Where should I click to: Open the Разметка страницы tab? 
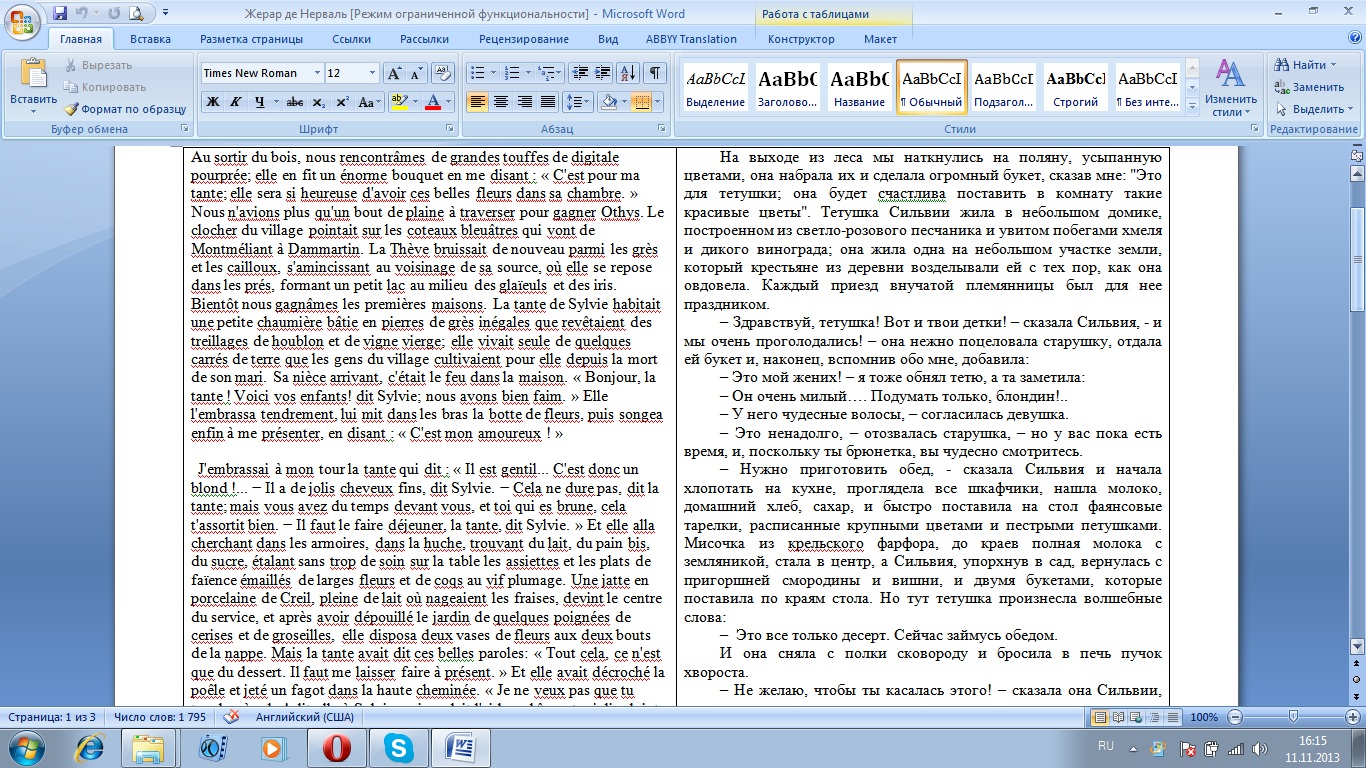251,39
